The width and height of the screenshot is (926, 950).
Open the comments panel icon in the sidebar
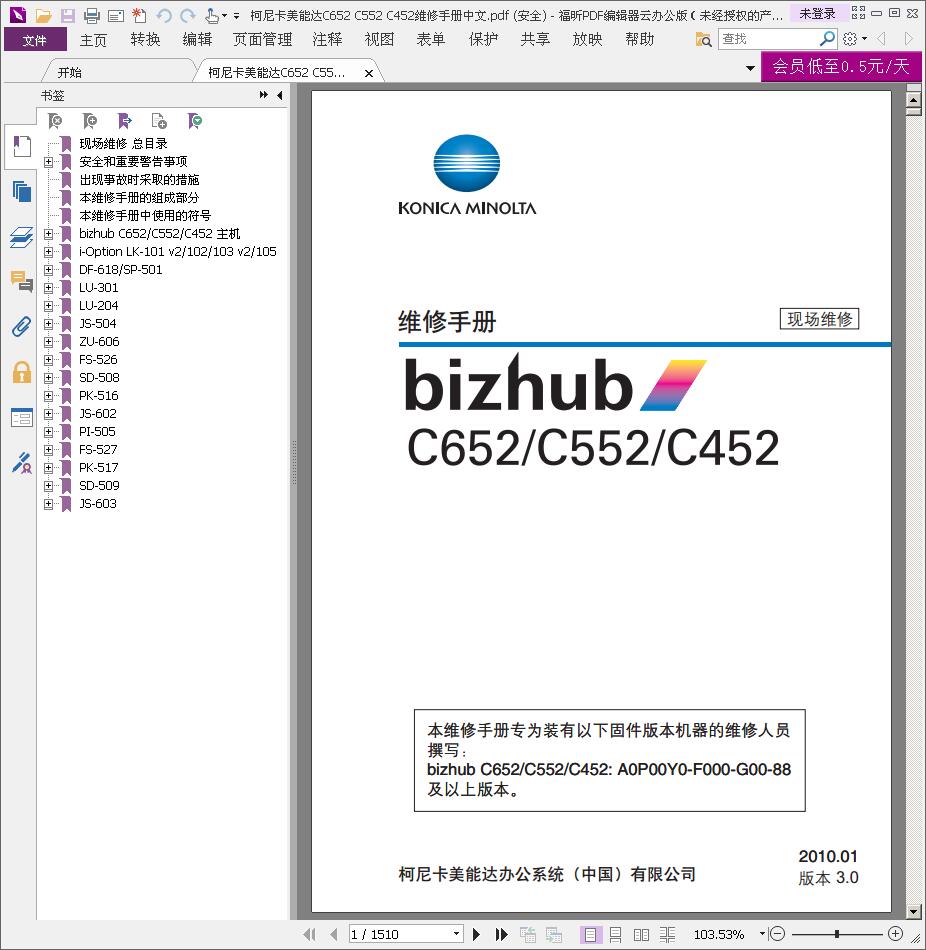22,282
